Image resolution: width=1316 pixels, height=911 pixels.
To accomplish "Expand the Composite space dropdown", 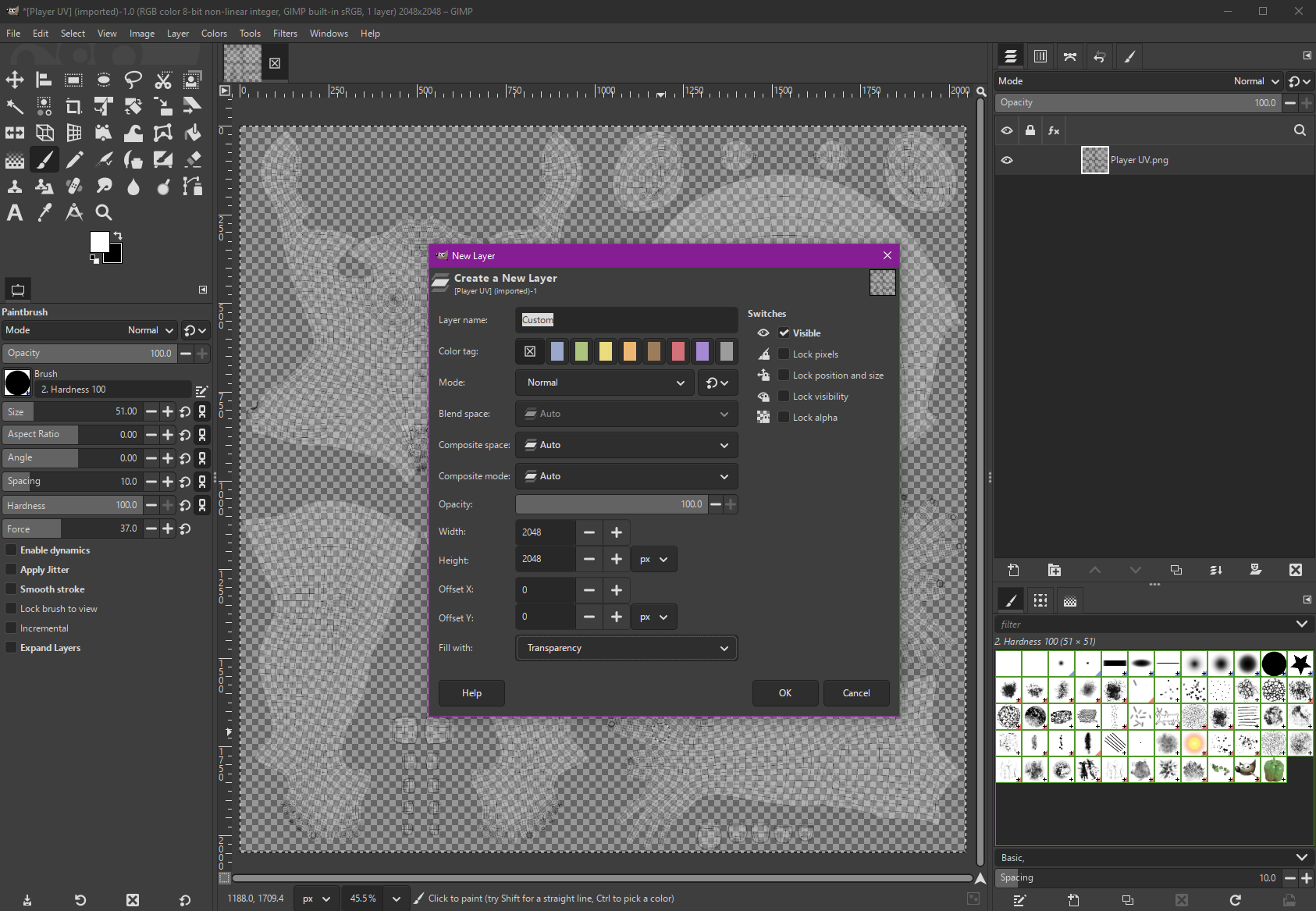I will point(626,445).
